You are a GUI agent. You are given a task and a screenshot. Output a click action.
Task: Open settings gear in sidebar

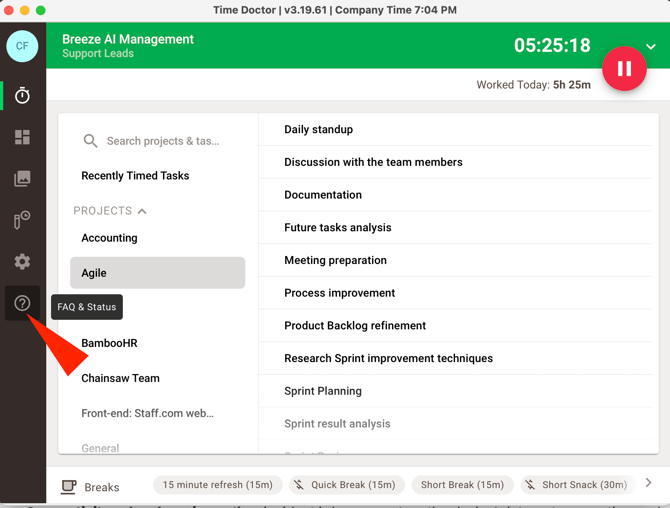[x=22, y=261]
